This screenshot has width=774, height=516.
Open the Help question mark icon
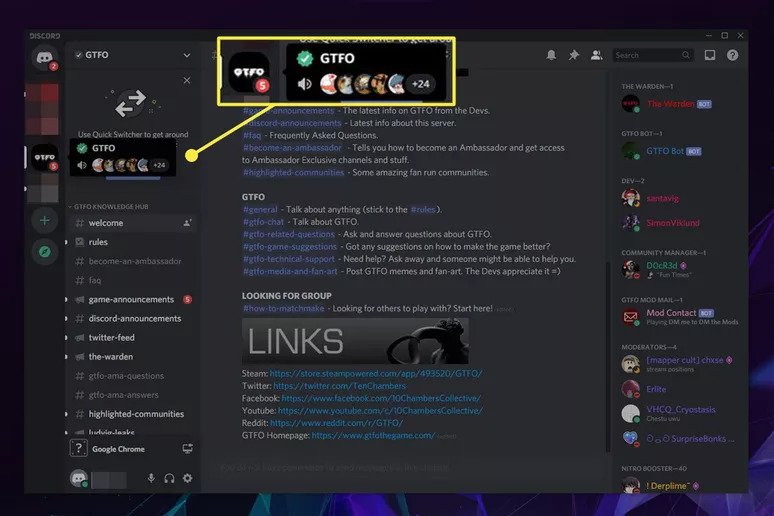point(733,55)
